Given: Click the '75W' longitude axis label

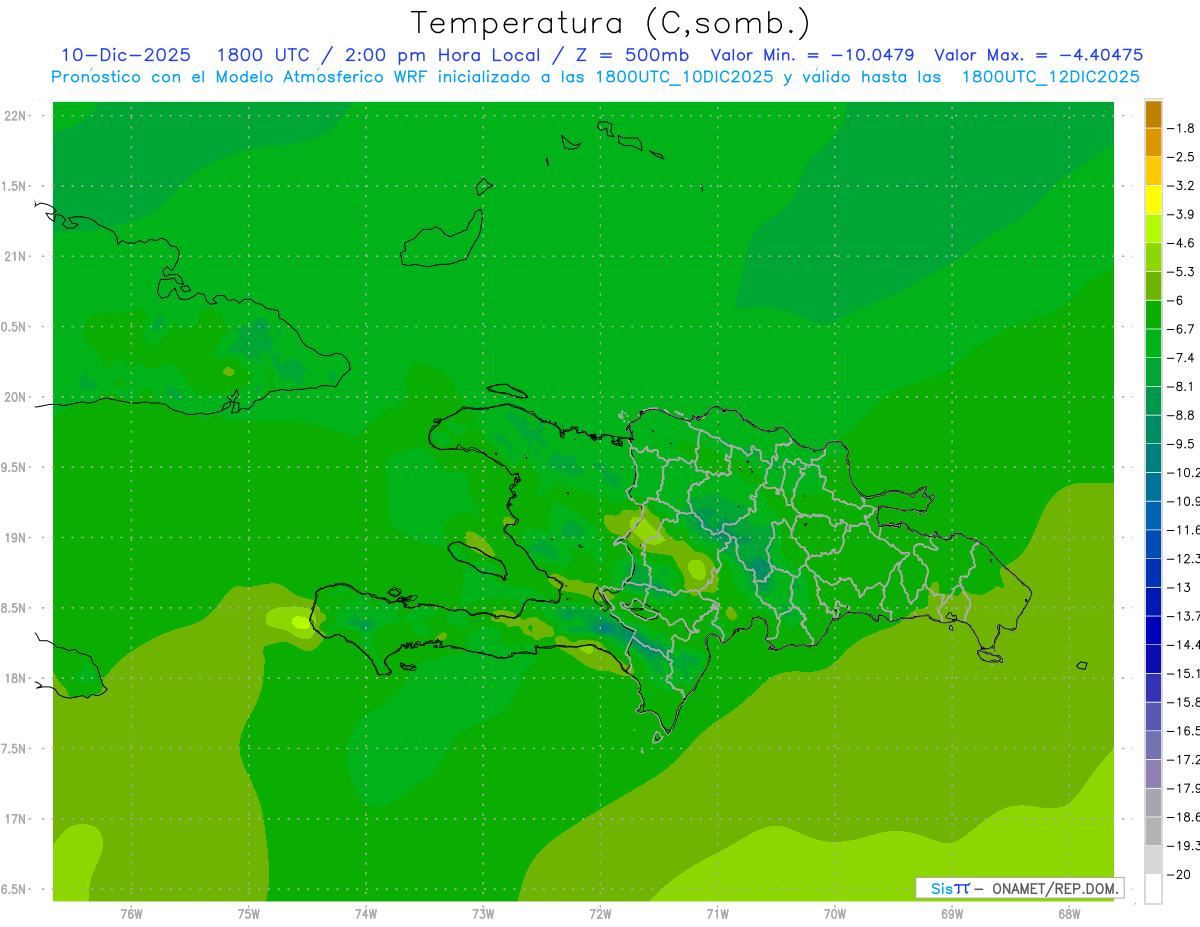Looking at the screenshot, I should [249, 914].
